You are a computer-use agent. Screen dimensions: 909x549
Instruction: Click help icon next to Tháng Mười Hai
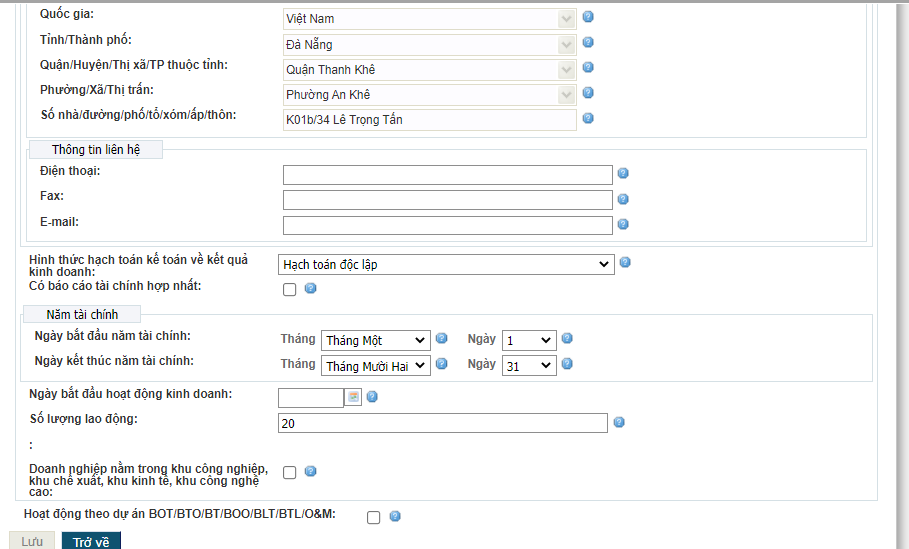[x=441, y=365]
